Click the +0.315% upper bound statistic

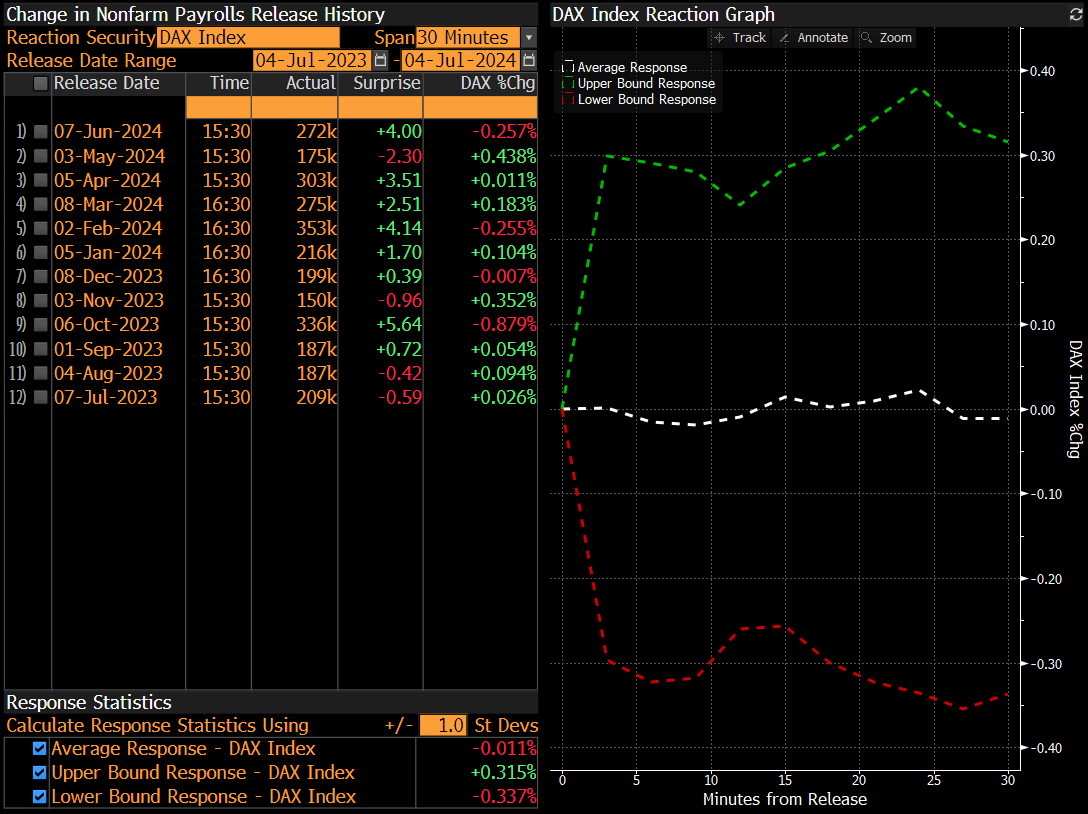[504, 772]
